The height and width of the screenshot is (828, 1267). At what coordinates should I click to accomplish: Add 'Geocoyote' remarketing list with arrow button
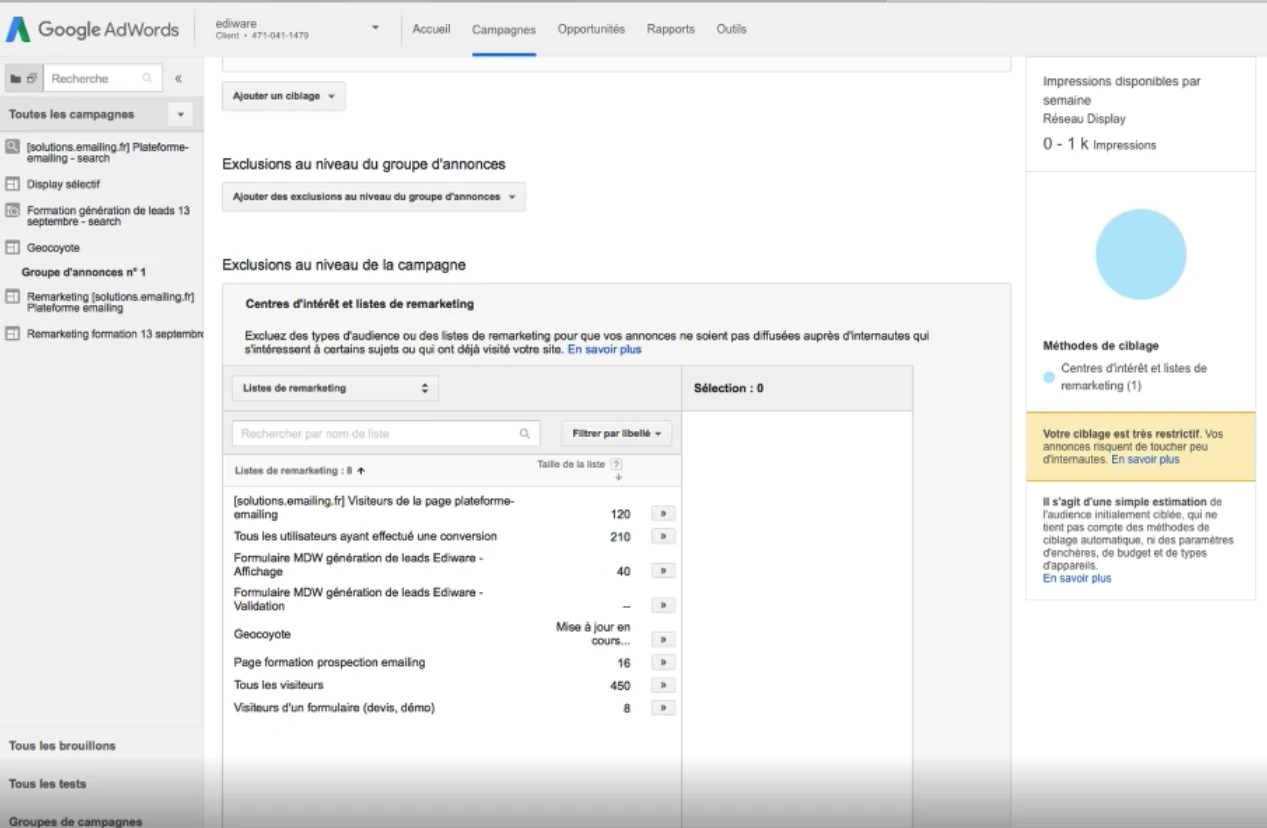pyautogui.click(x=664, y=639)
